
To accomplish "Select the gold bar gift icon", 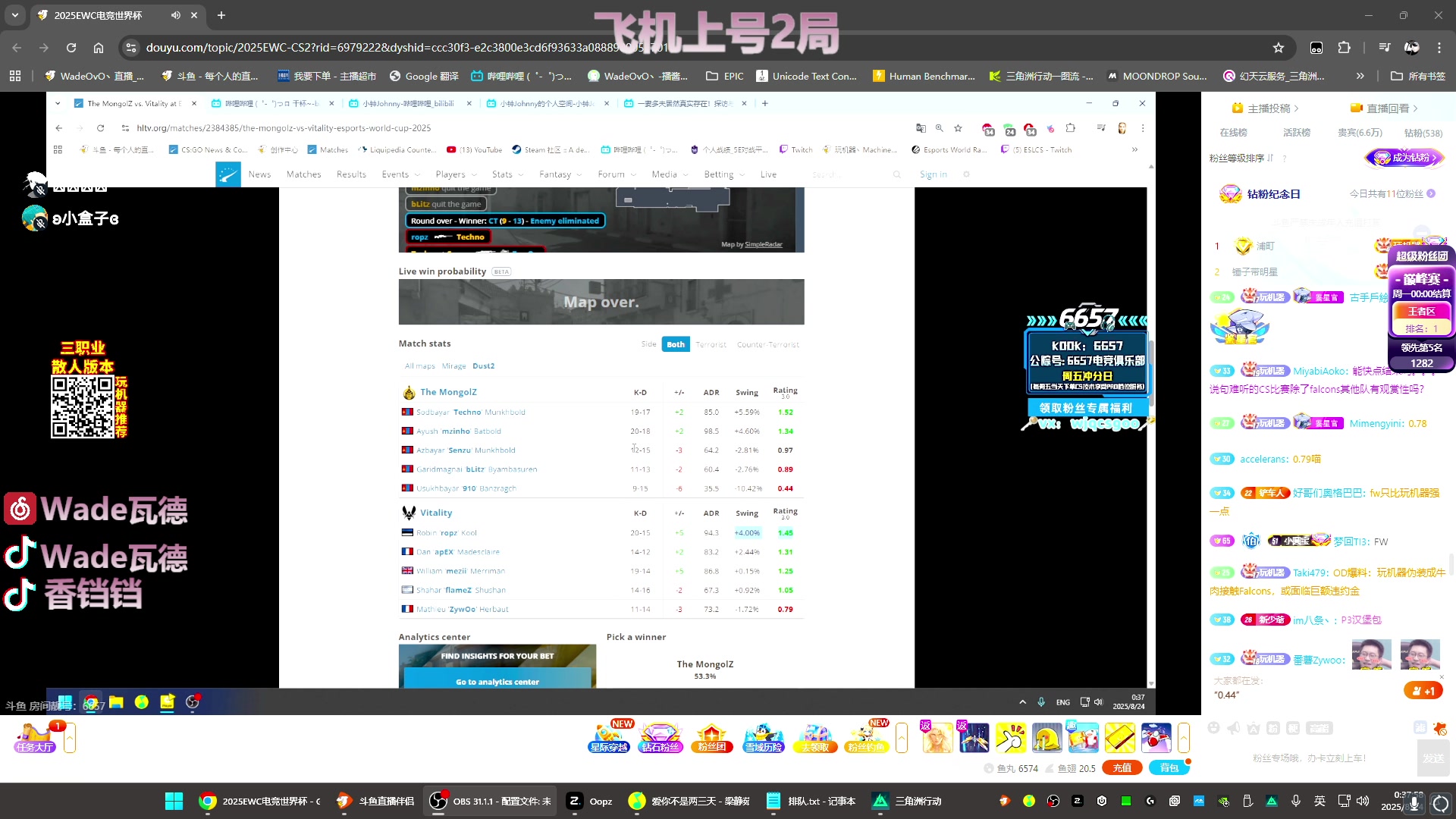I will pyautogui.click(x=1119, y=738).
